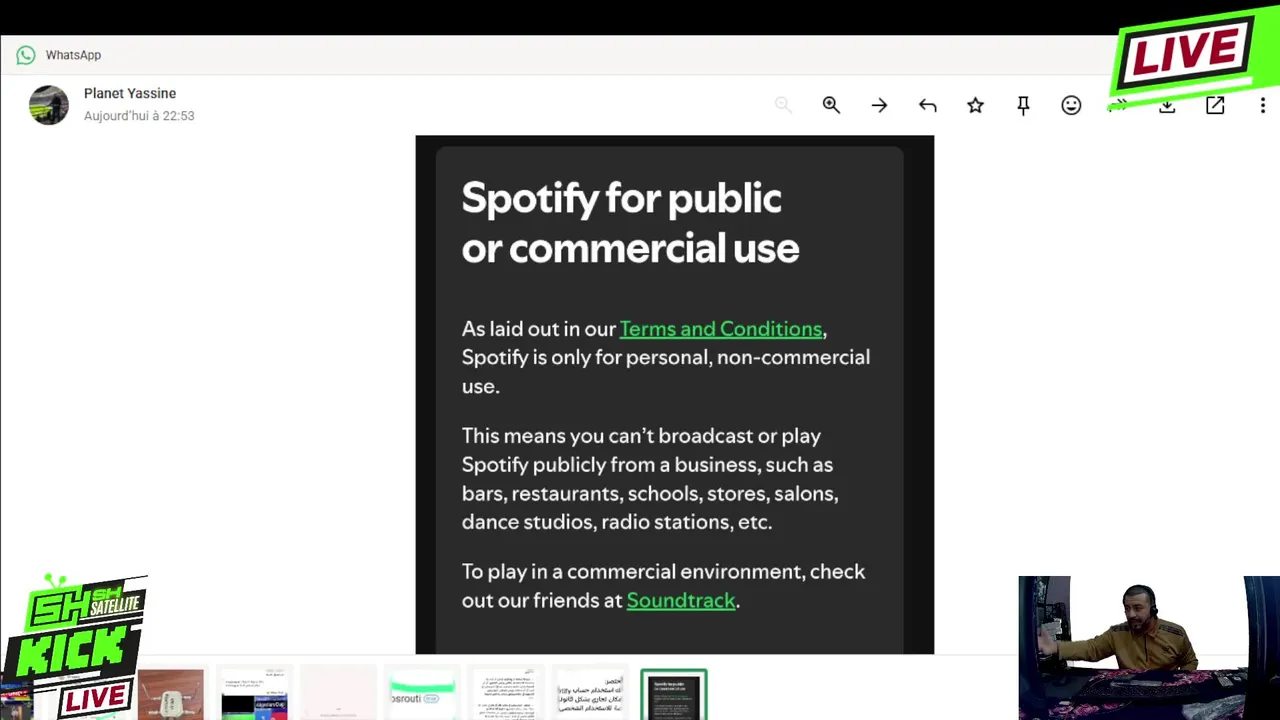
Task: Open Planet Yassine's profile avatar
Action: 49,105
